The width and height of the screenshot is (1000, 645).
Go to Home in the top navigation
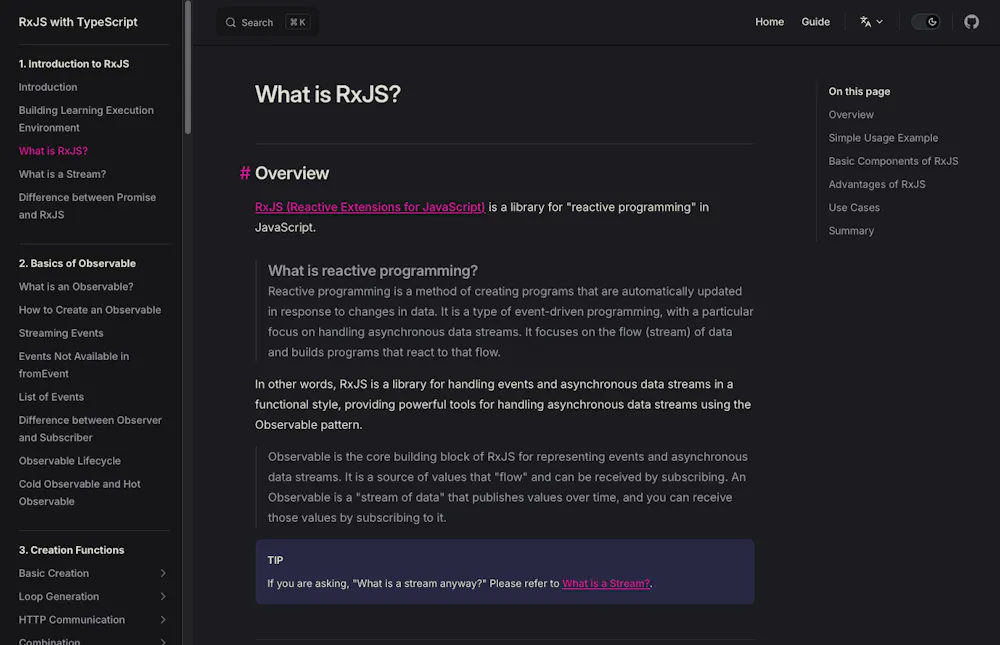tap(769, 22)
